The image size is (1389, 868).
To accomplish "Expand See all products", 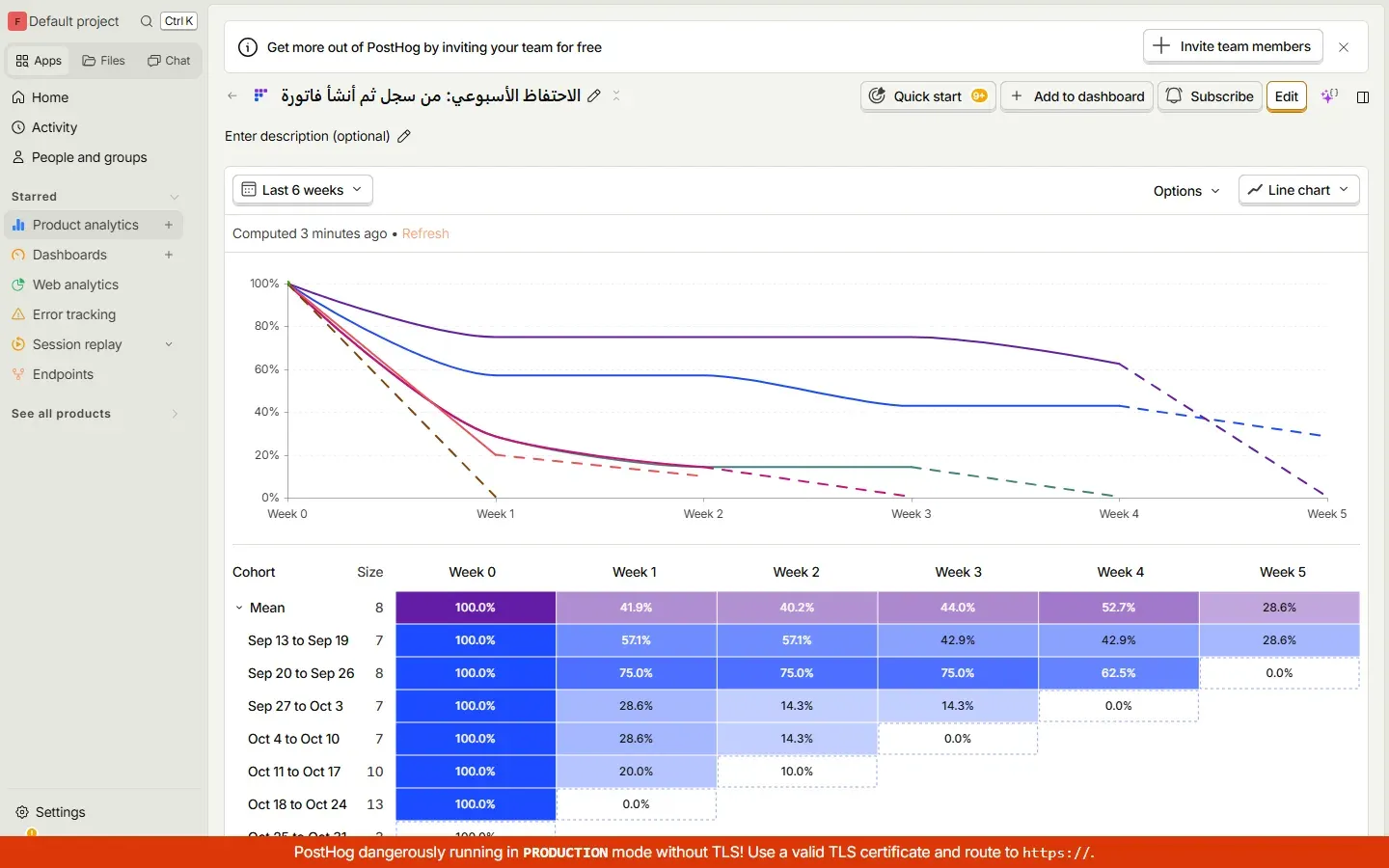I will 95,414.
